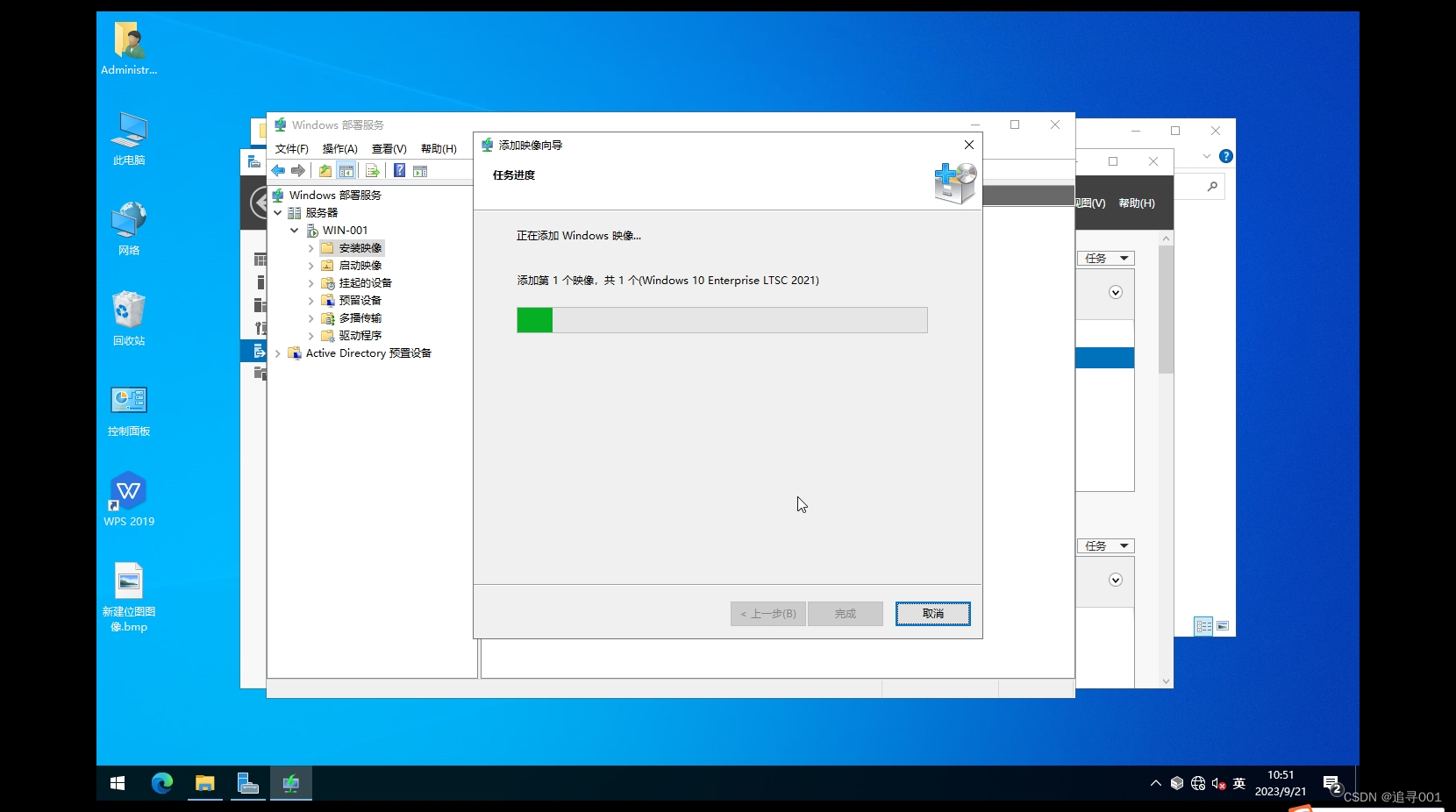The image size is (1456, 812).
Task: Click the scroll-down arrow in Server Manager
Action: click(x=1166, y=681)
